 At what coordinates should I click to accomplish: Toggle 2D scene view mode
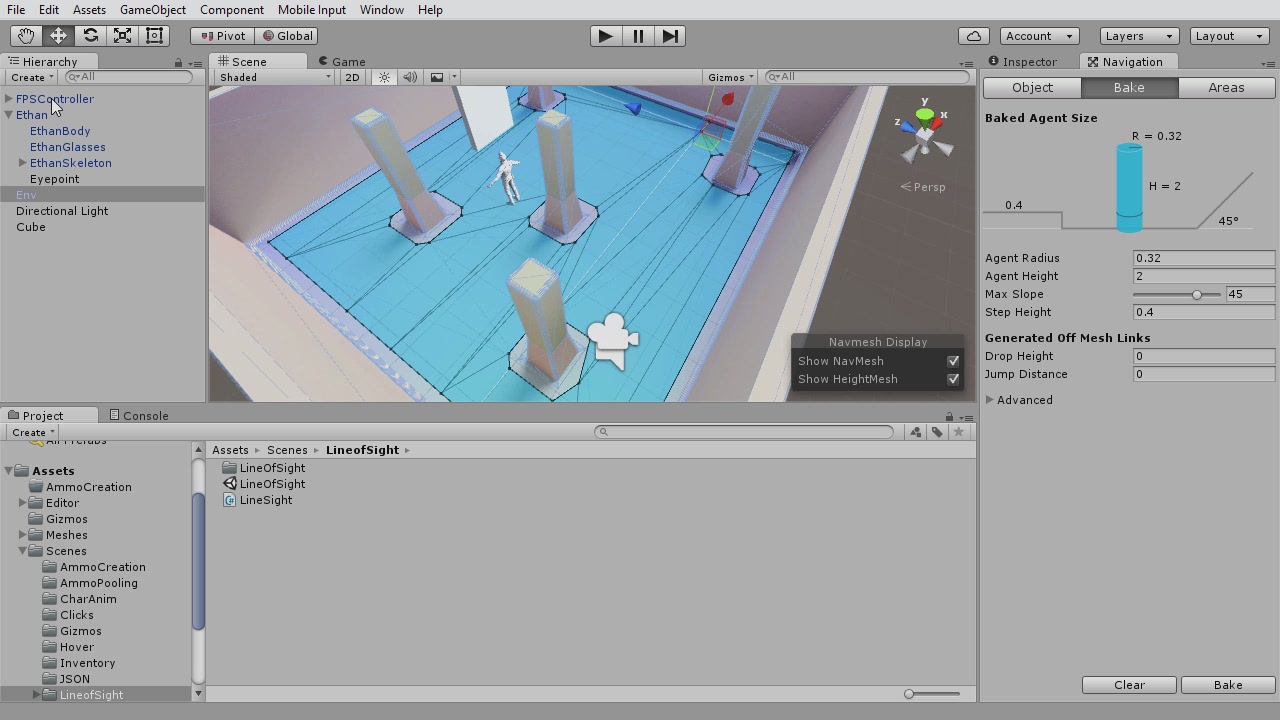[352, 77]
